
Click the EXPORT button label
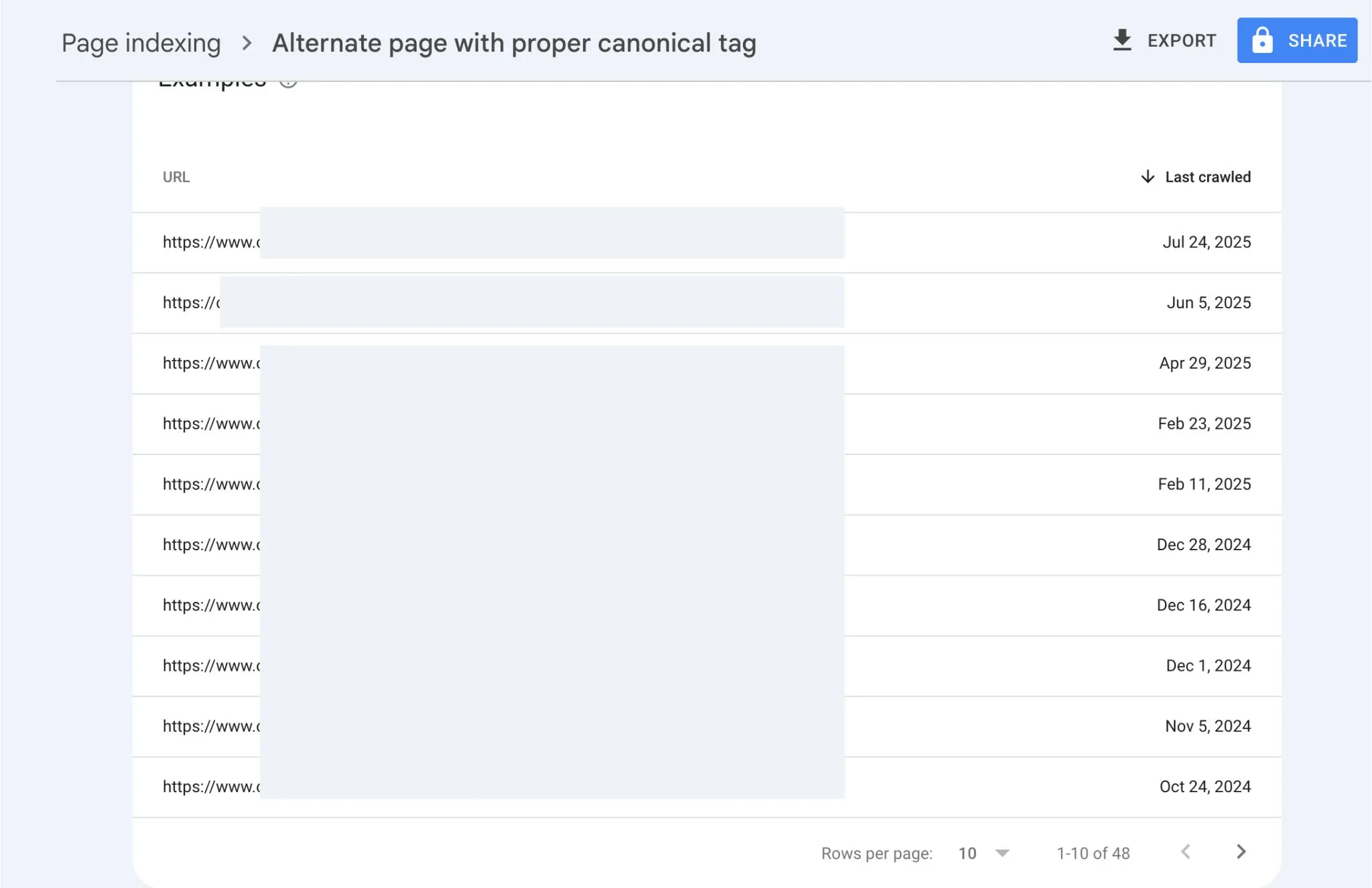pyautogui.click(x=1182, y=41)
